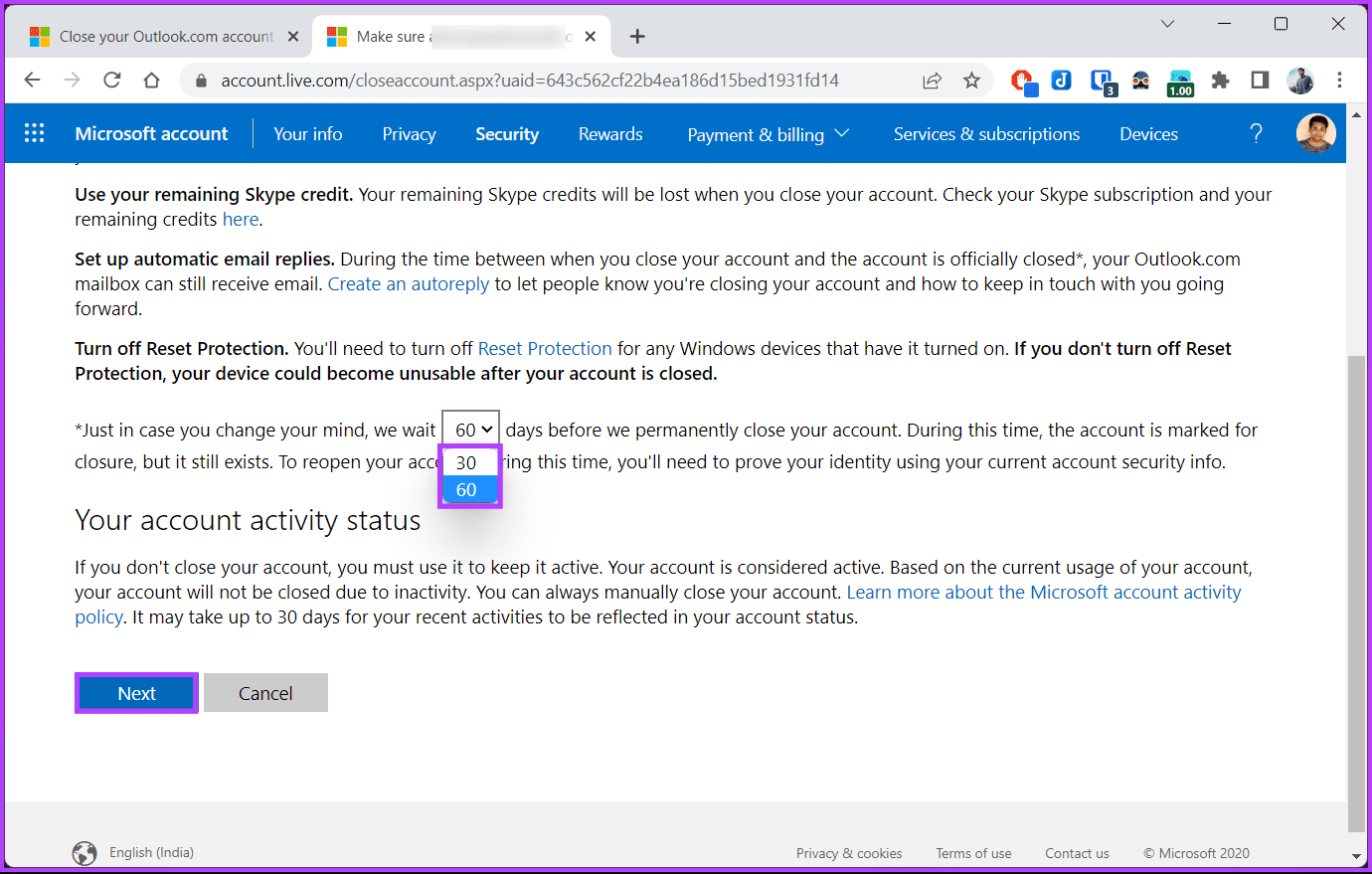Choose 60 days in the dropdown list

470,489
